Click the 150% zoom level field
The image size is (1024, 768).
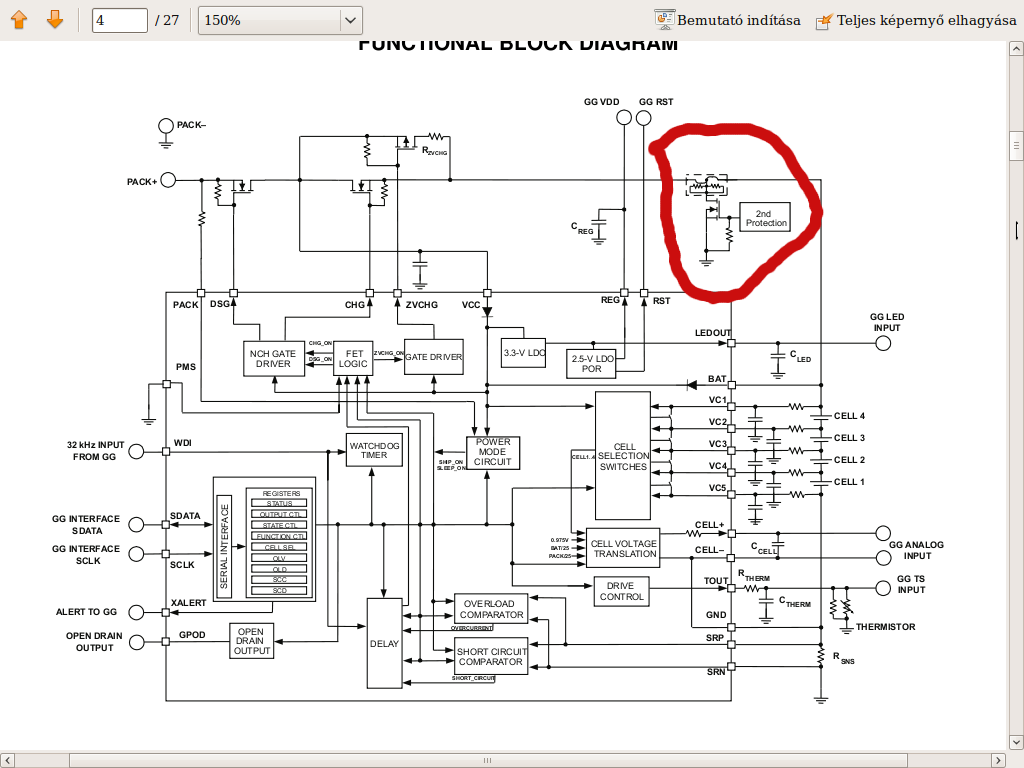pos(269,20)
